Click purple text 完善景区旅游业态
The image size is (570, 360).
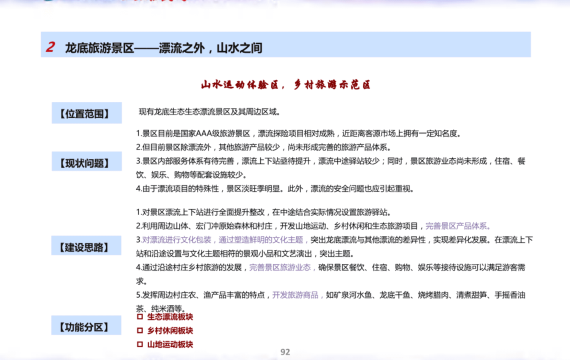280,267
